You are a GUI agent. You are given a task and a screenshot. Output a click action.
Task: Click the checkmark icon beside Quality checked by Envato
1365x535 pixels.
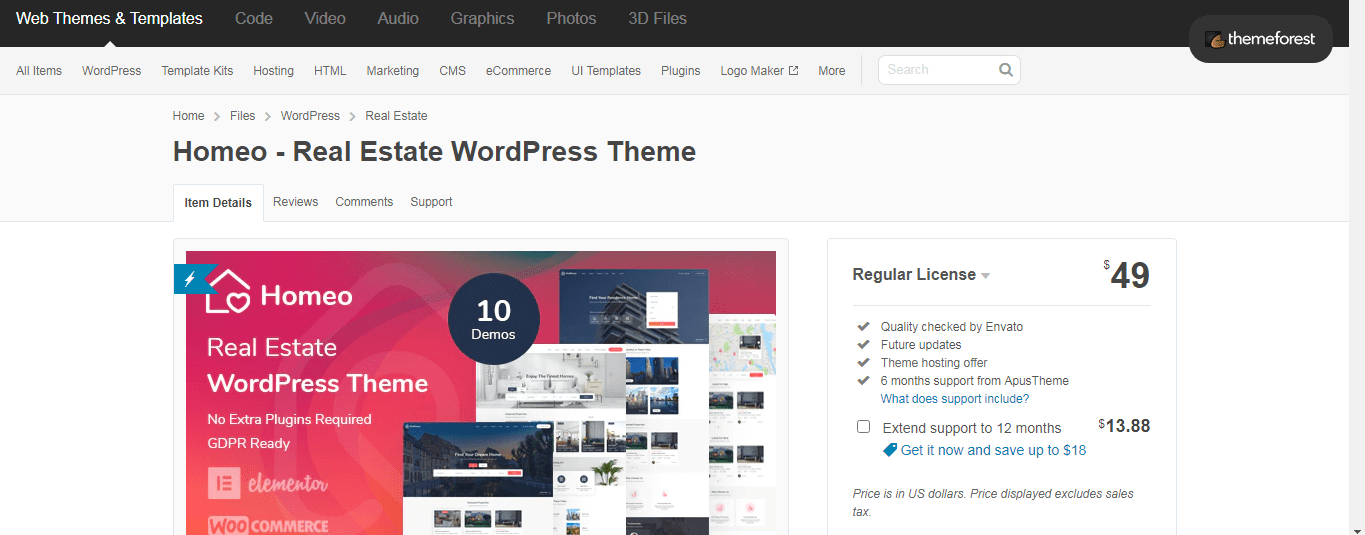coord(863,327)
